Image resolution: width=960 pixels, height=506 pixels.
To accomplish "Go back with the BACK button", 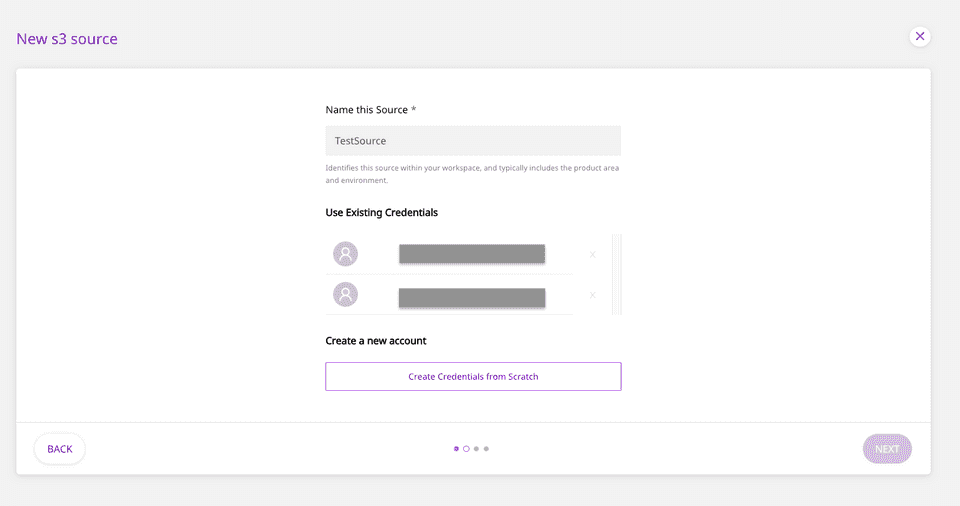I will 60,449.
